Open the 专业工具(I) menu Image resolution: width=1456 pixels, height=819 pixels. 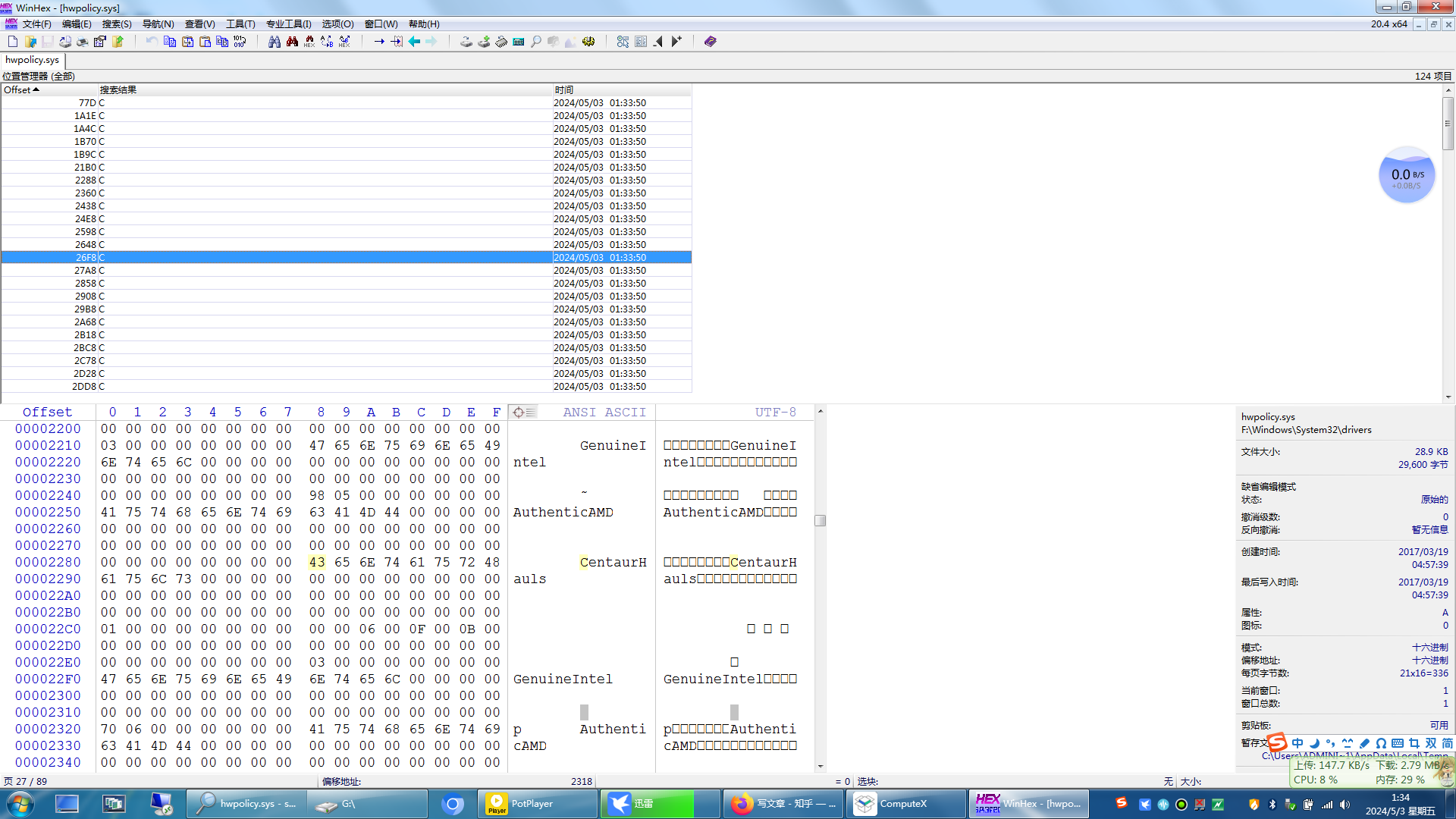(288, 24)
